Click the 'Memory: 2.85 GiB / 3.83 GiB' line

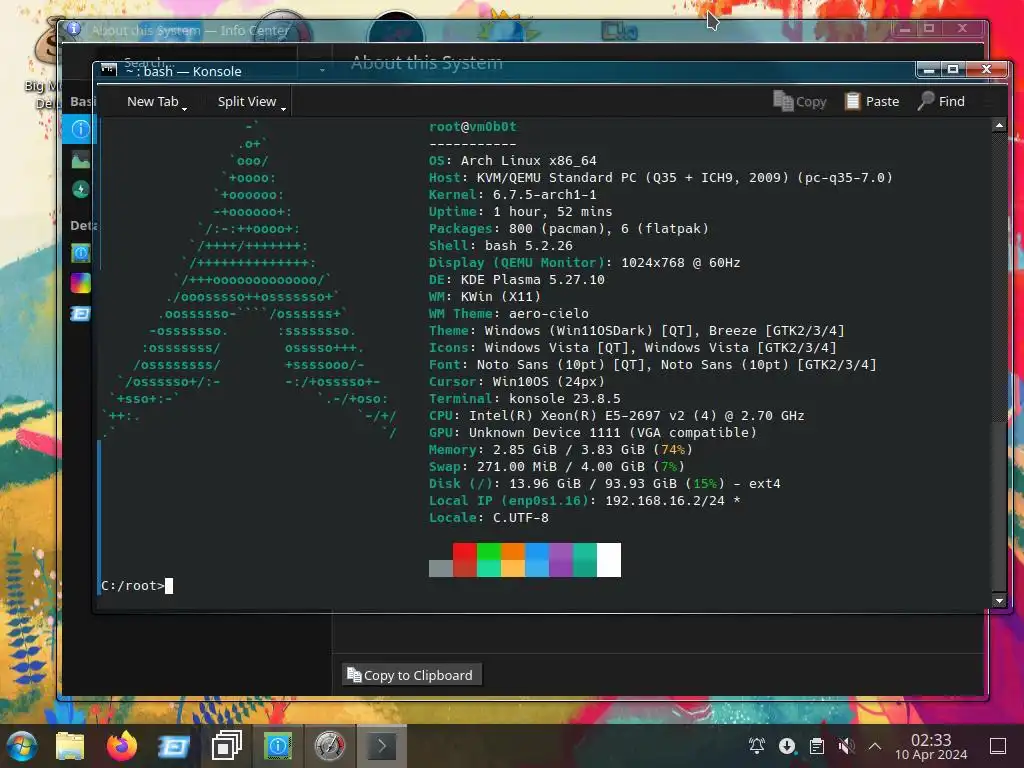[560, 449]
